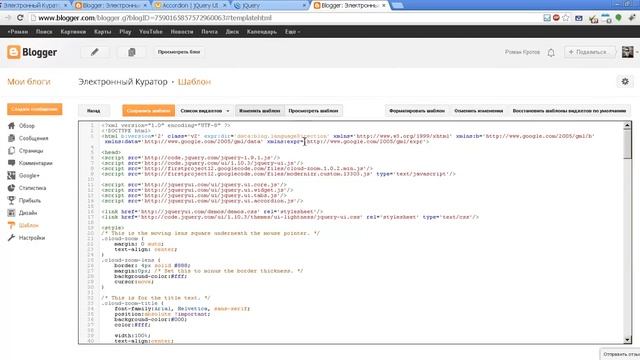The height and width of the screenshot is (360, 640).
Task: Open Play in Google bar
Action: (125, 31)
